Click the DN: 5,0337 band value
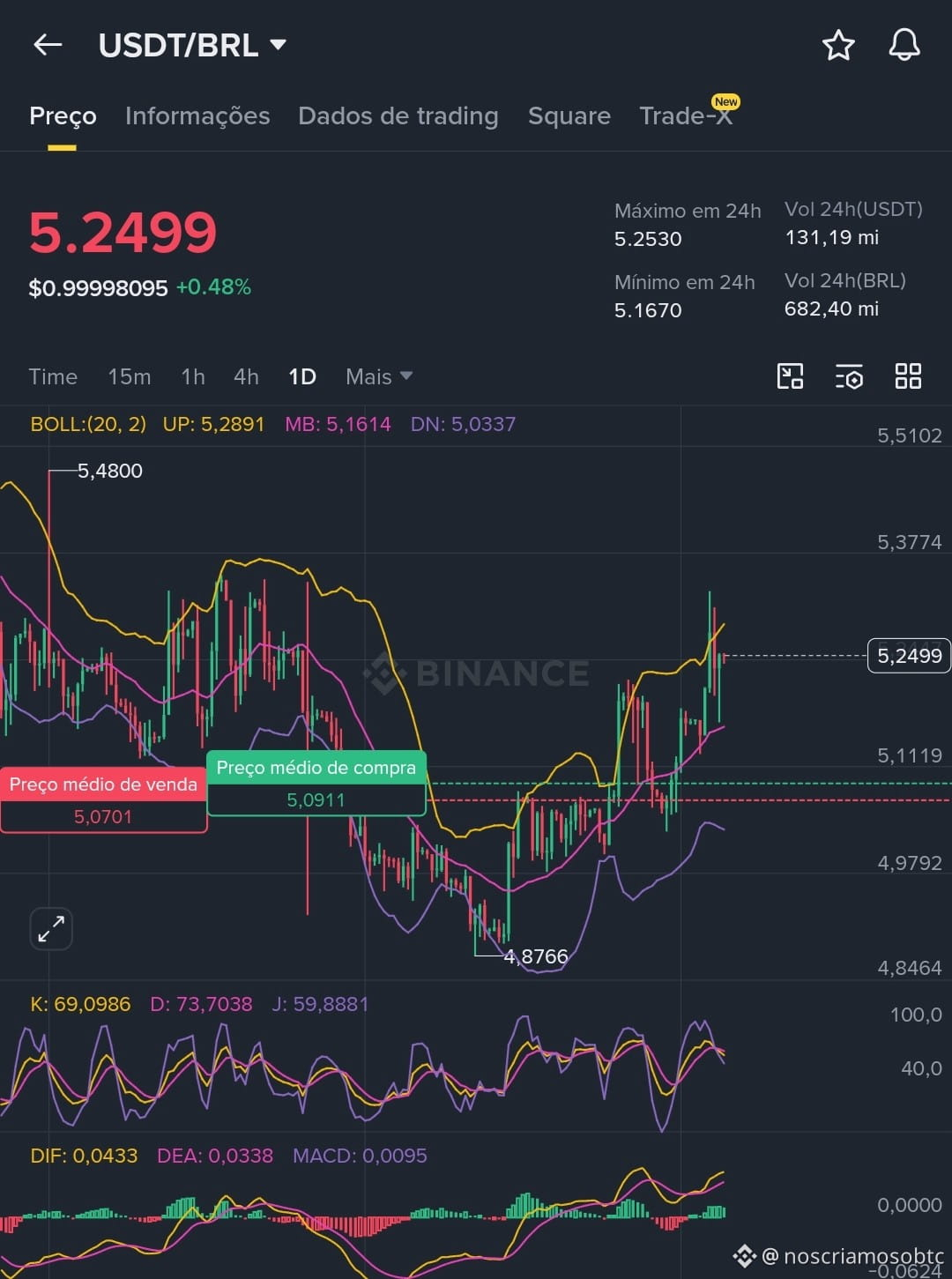Viewport: 952px width, 1279px height. coord(463,424)
